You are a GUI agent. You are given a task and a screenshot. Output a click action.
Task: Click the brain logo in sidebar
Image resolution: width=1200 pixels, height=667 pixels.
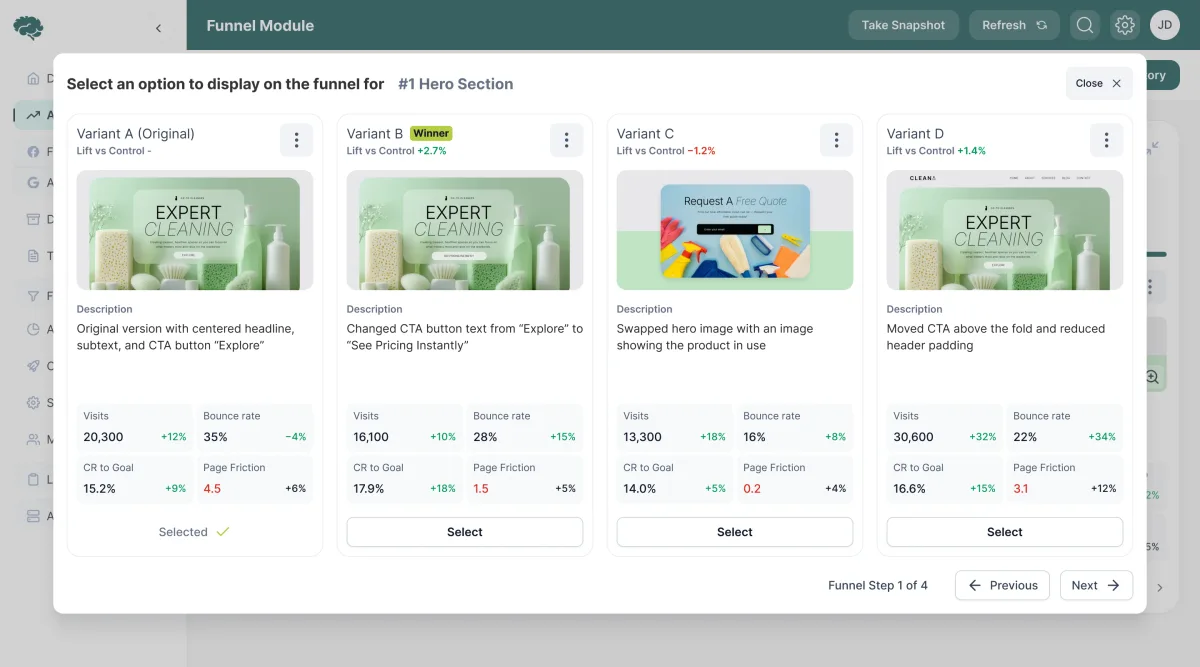tap(28, 27)
